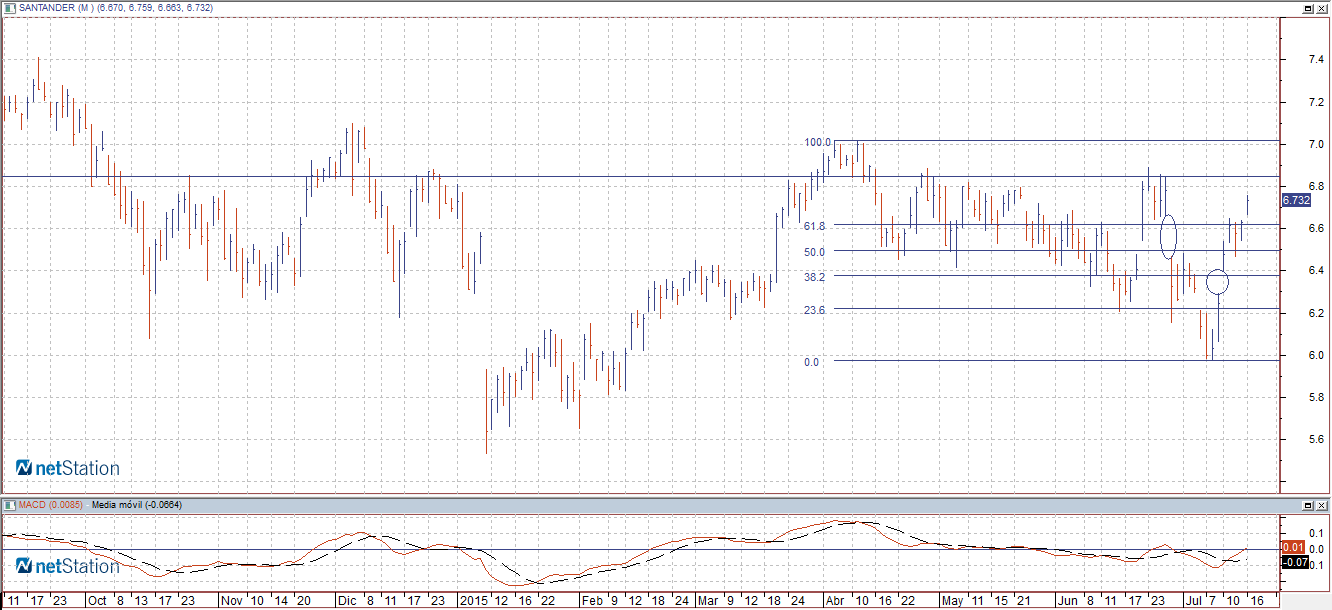The height and width of the screenshot is (610, 1332).
Task: Open the SANTANDER chart panel menu icon
Action: click(x=8, y=7)
